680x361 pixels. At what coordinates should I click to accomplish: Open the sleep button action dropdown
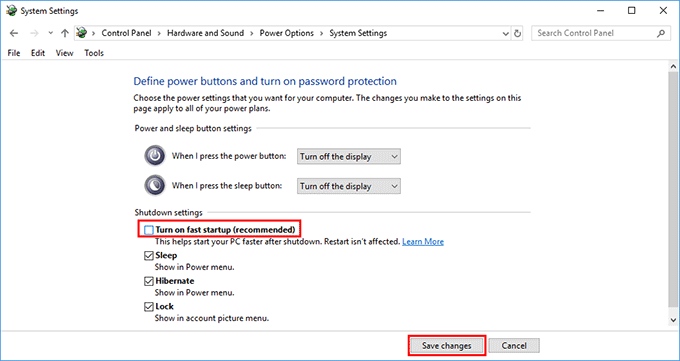[x=349, y=186]
